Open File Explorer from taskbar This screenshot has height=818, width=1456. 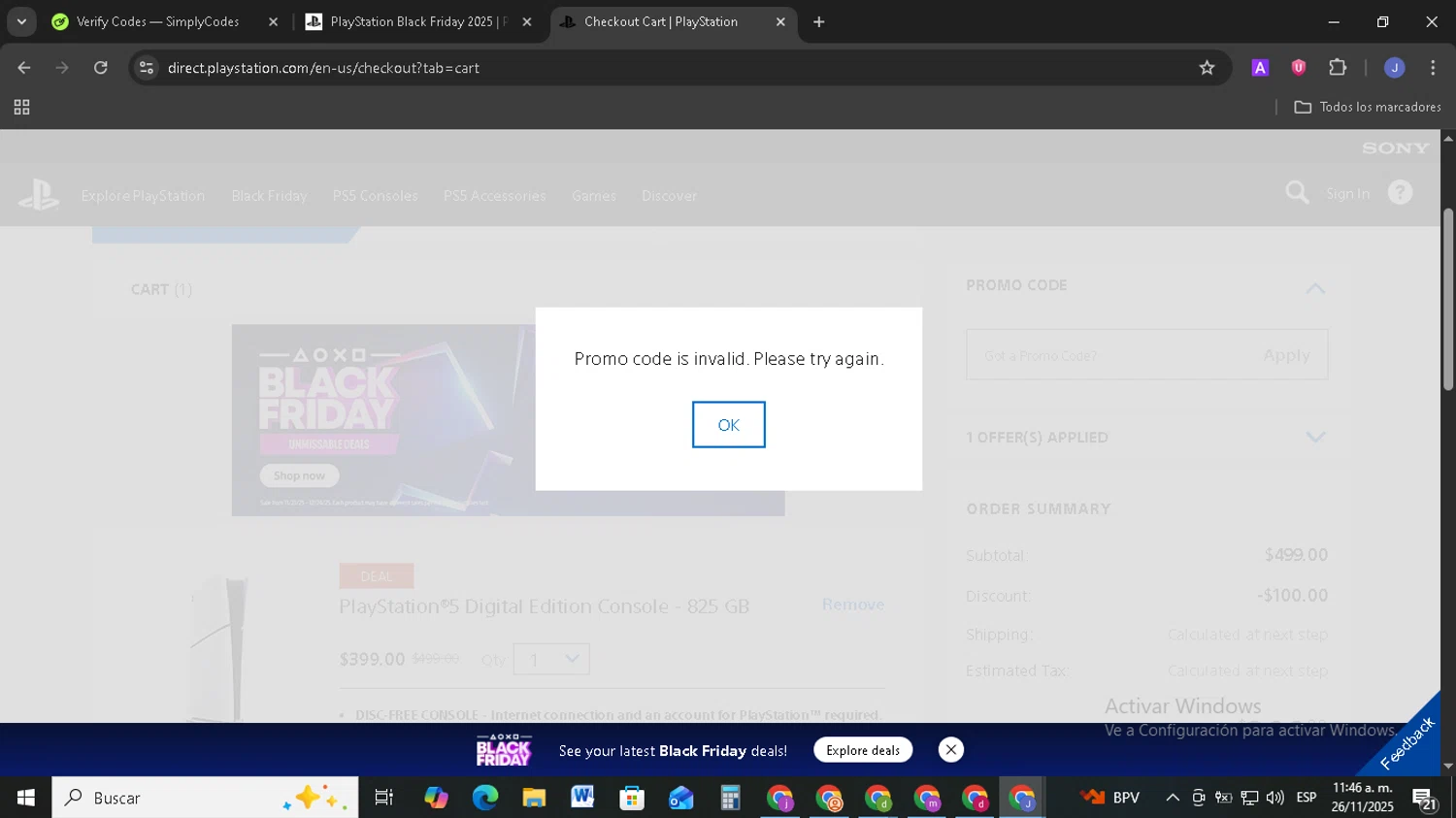[534, 798]
